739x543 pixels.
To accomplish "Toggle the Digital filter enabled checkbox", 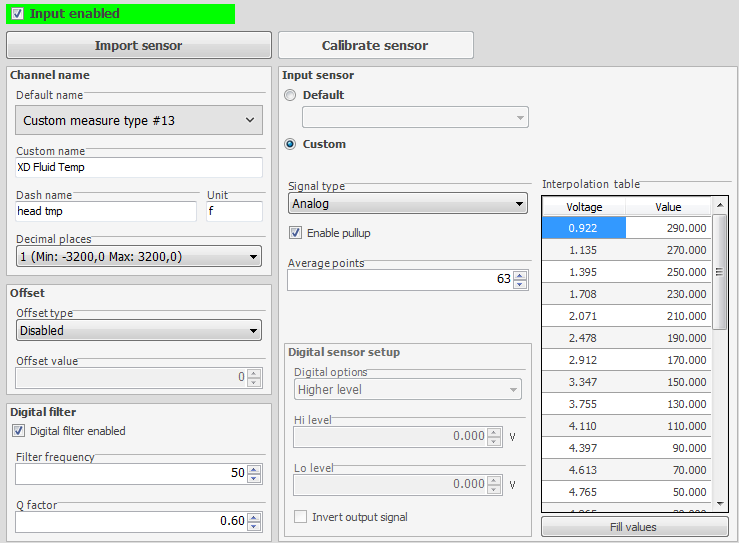I will (19, 431).
